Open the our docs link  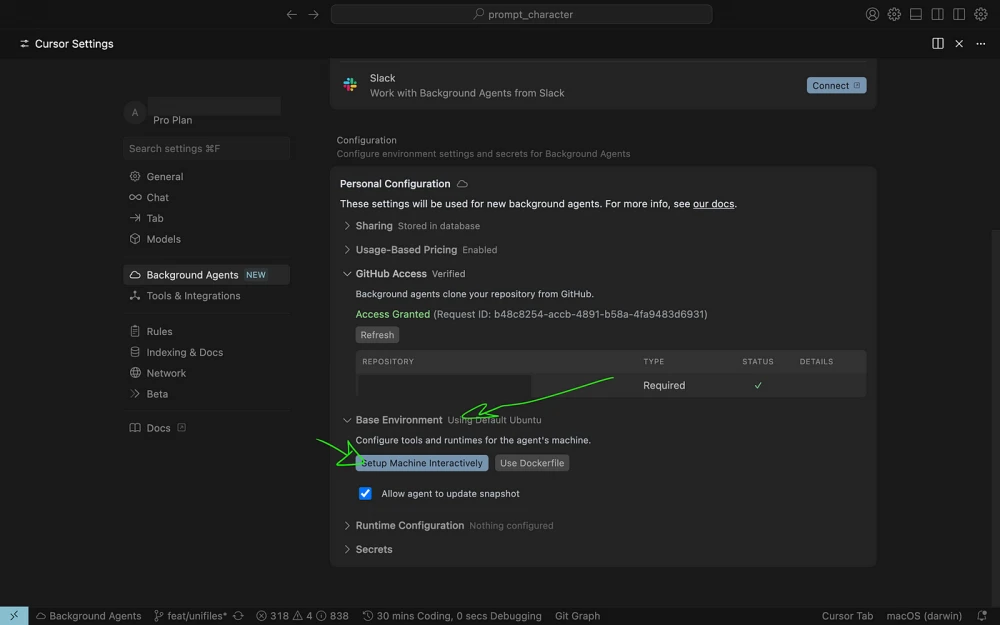714,204
